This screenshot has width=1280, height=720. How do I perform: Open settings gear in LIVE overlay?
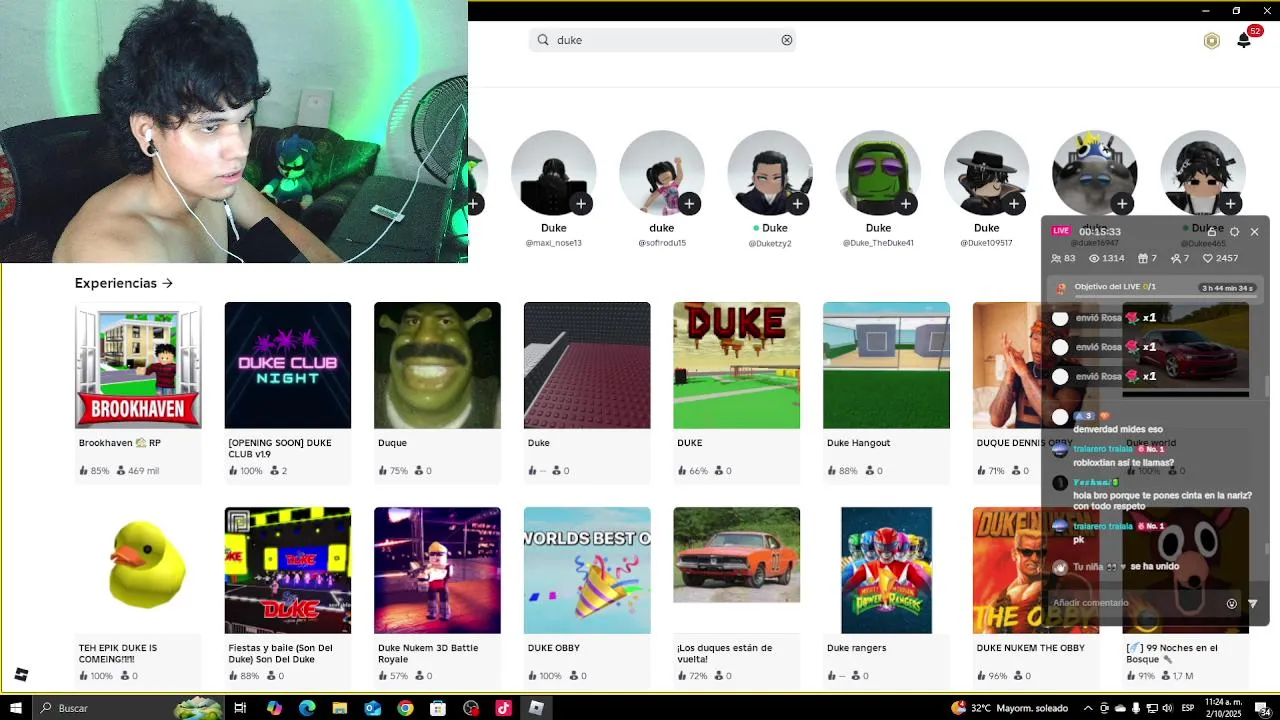pyautogui.click(x=1234, y=231)
